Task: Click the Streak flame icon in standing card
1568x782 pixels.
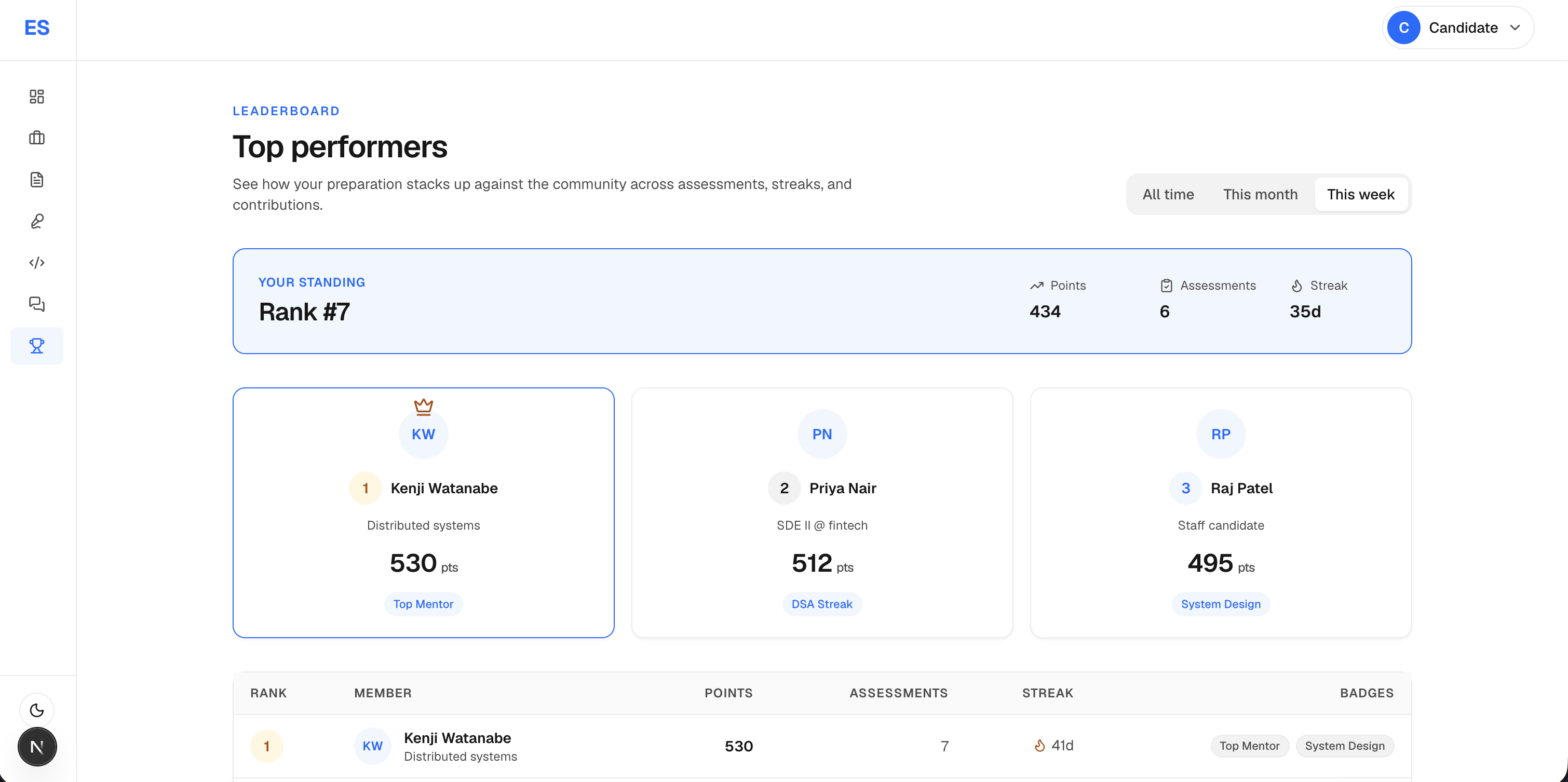Action: [1296, 286]
